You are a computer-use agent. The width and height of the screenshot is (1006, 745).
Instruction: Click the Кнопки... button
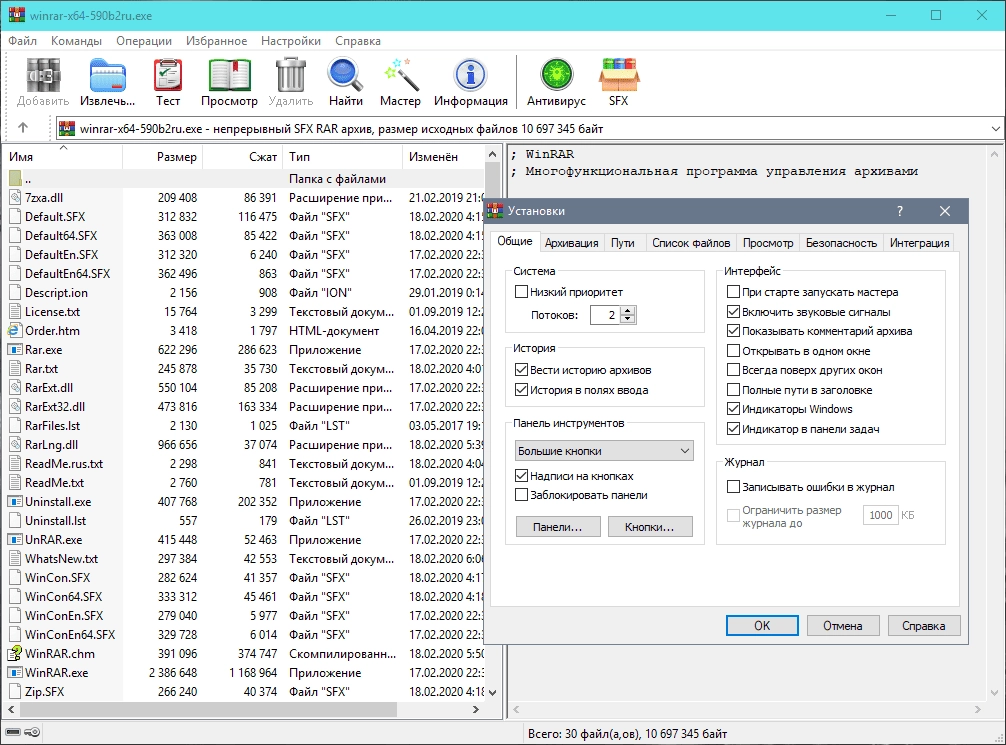pos(649,527)
